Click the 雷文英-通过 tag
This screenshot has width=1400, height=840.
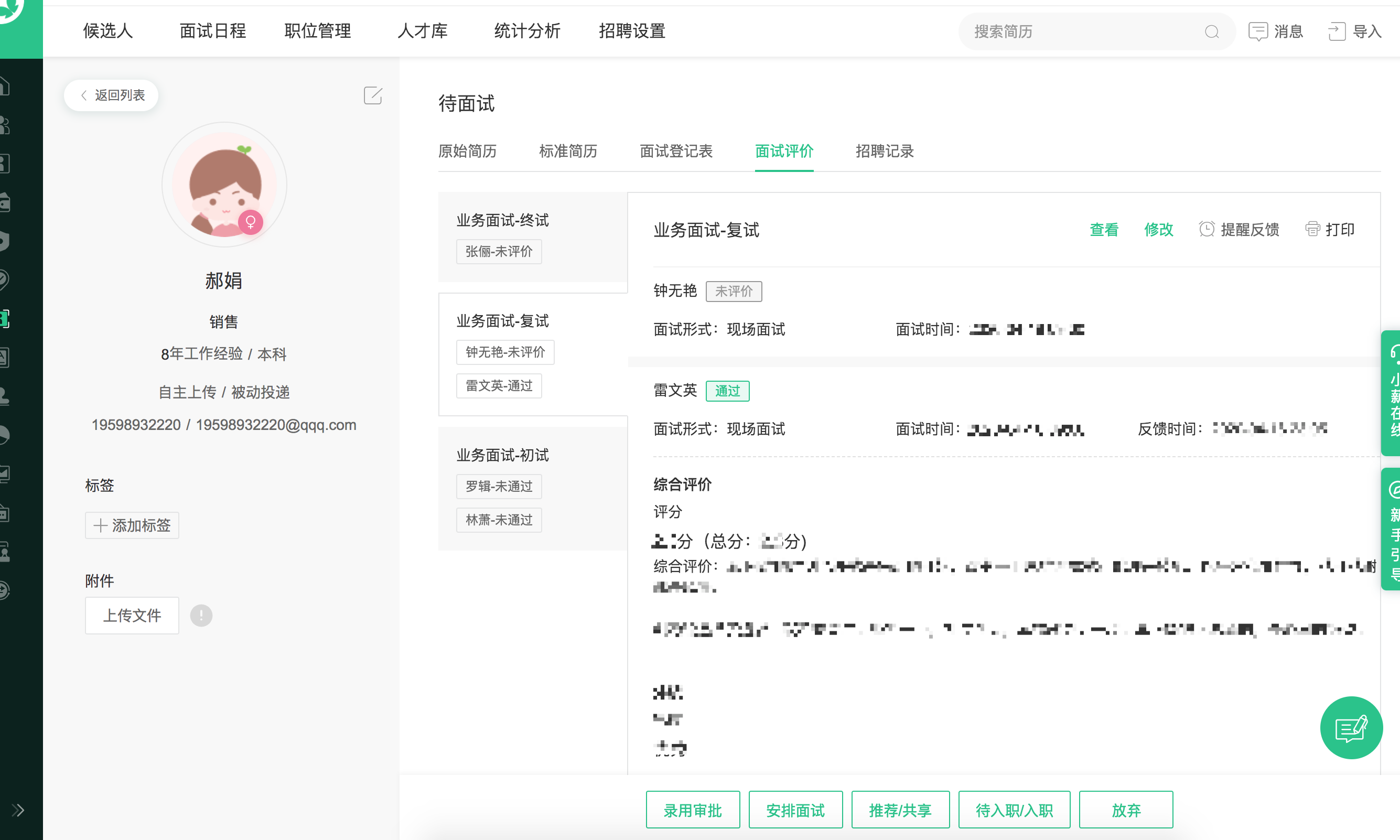coord(499,386)
